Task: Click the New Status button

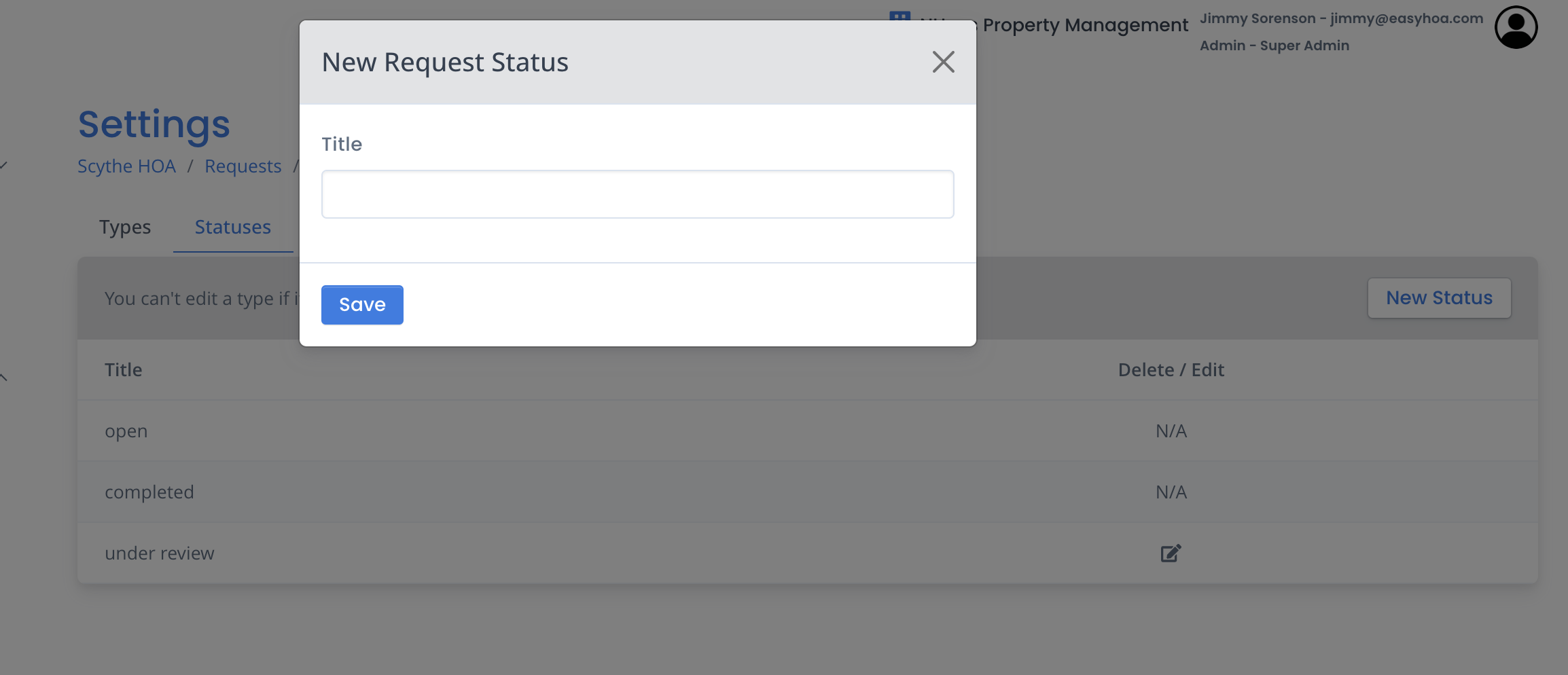Action: 1439,297
